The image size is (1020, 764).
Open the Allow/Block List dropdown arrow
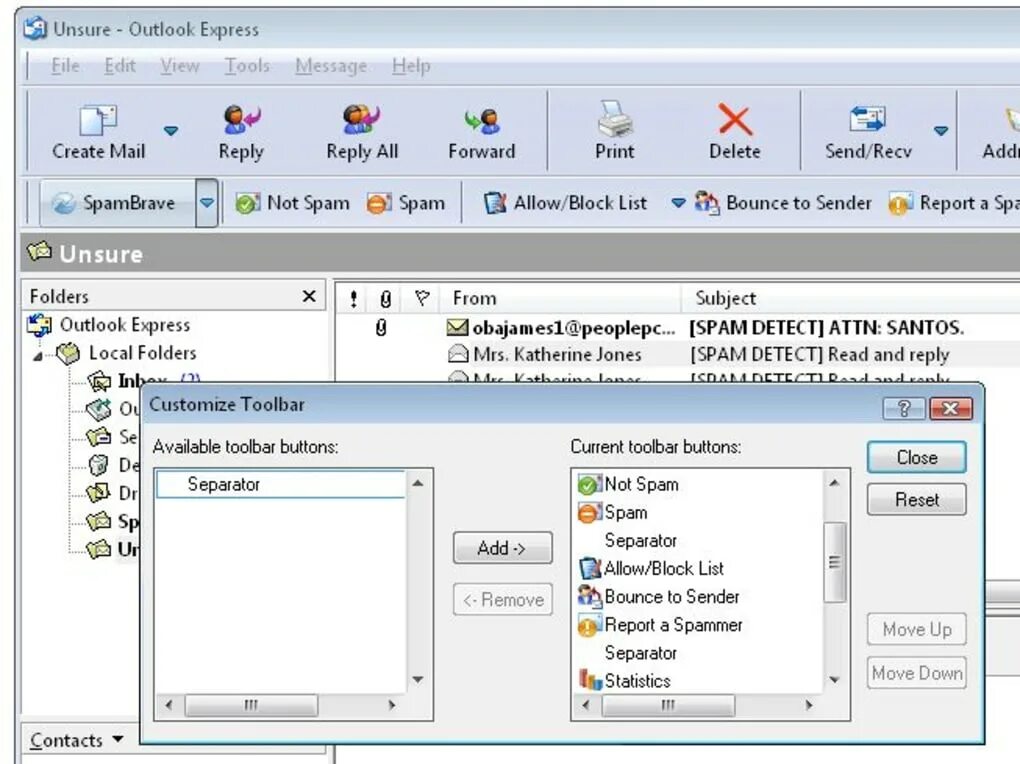pyautogui.click(x=678, y=204)
